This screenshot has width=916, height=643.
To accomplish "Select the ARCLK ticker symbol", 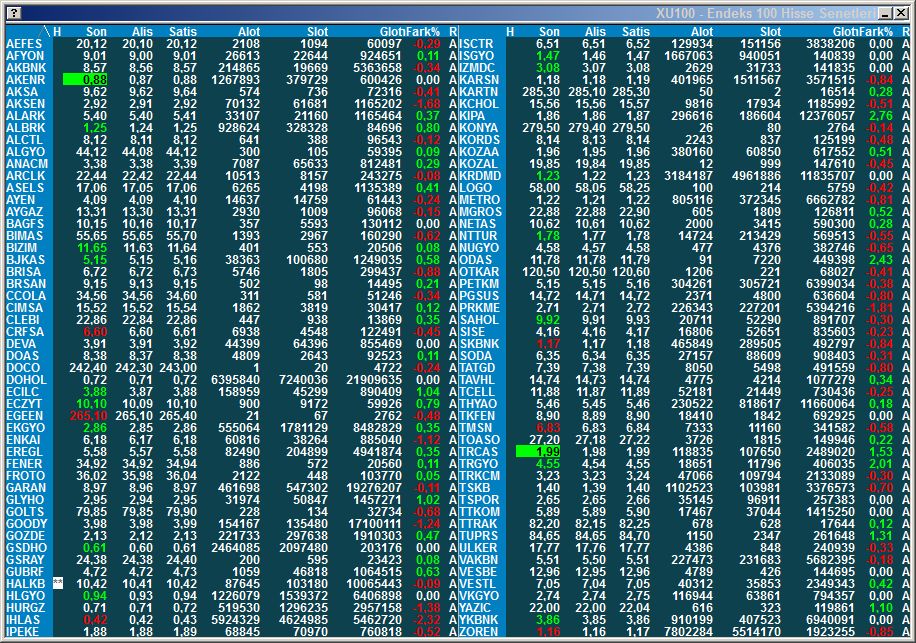I will (25, 176).
